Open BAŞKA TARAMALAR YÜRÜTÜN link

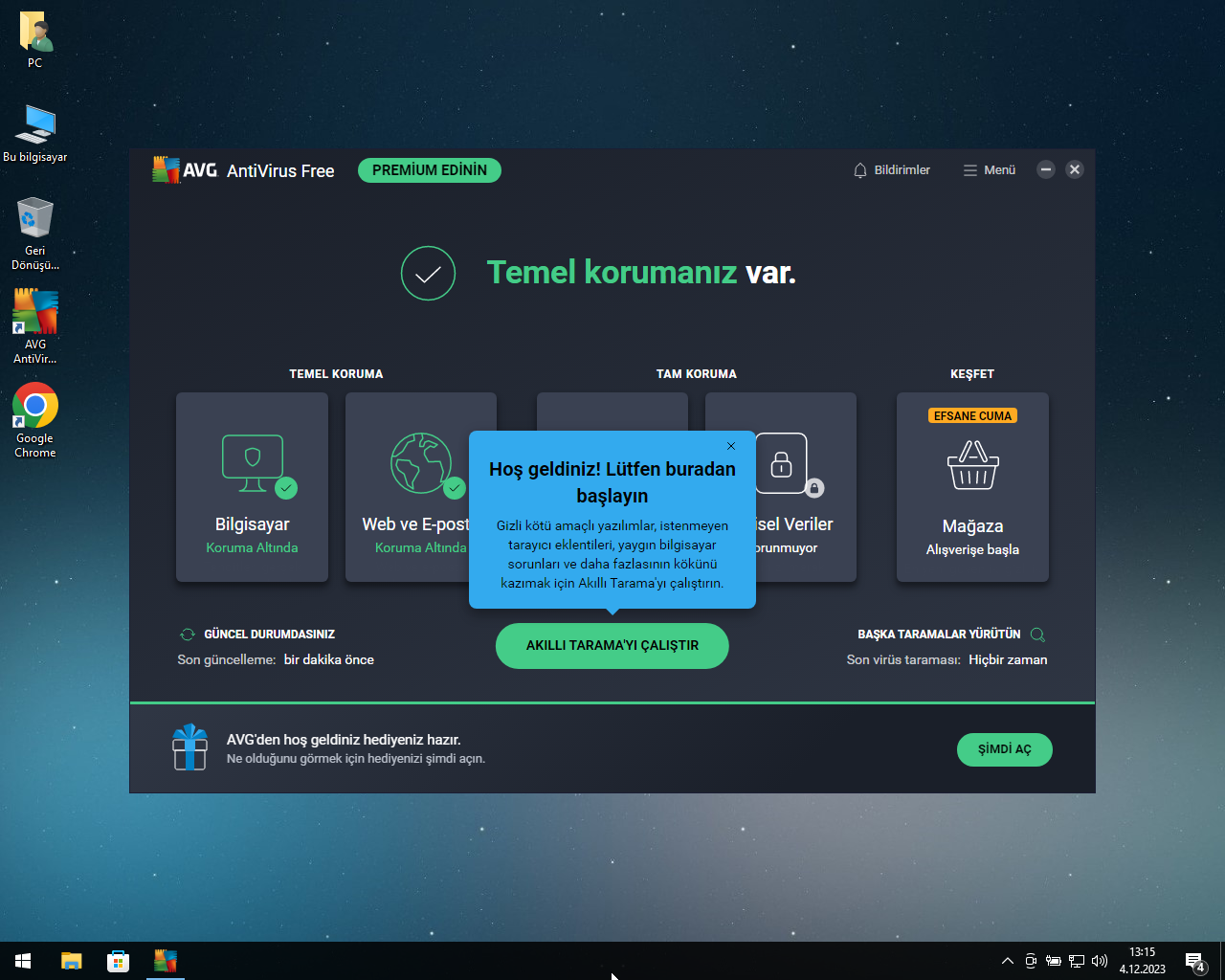[x=939, y=635]
